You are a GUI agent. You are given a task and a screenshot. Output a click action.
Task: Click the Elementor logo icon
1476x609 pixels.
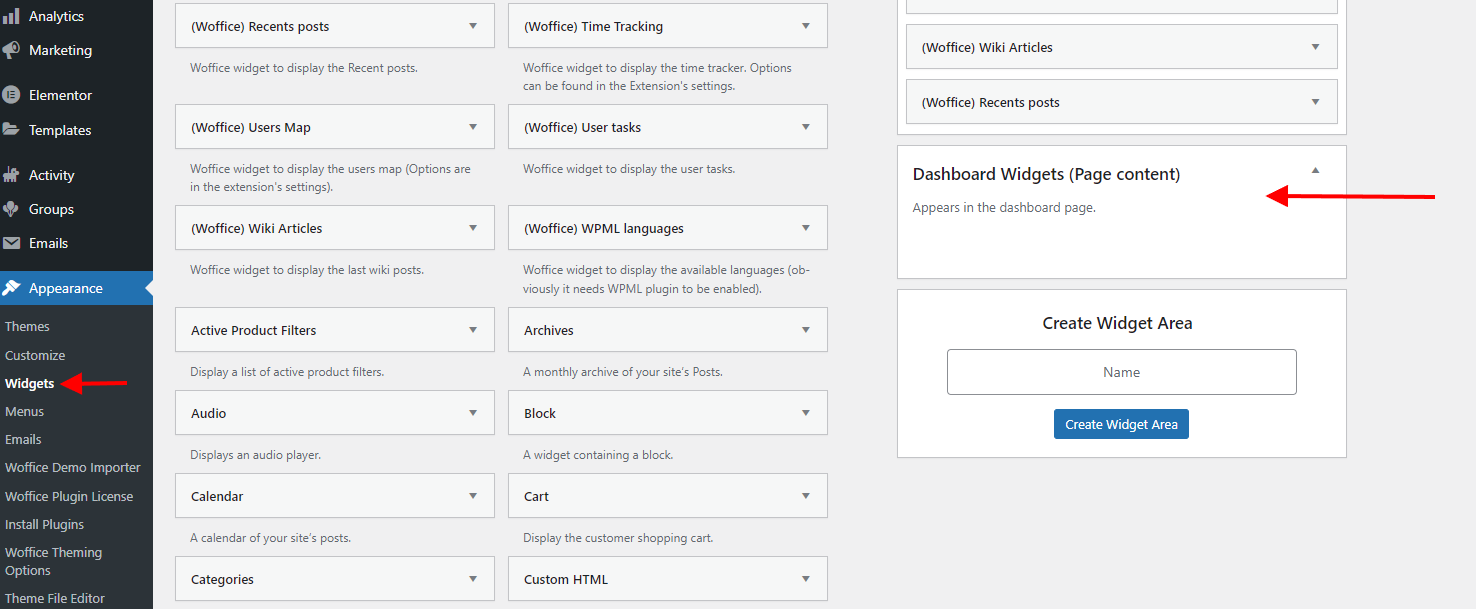click(11, 95)
